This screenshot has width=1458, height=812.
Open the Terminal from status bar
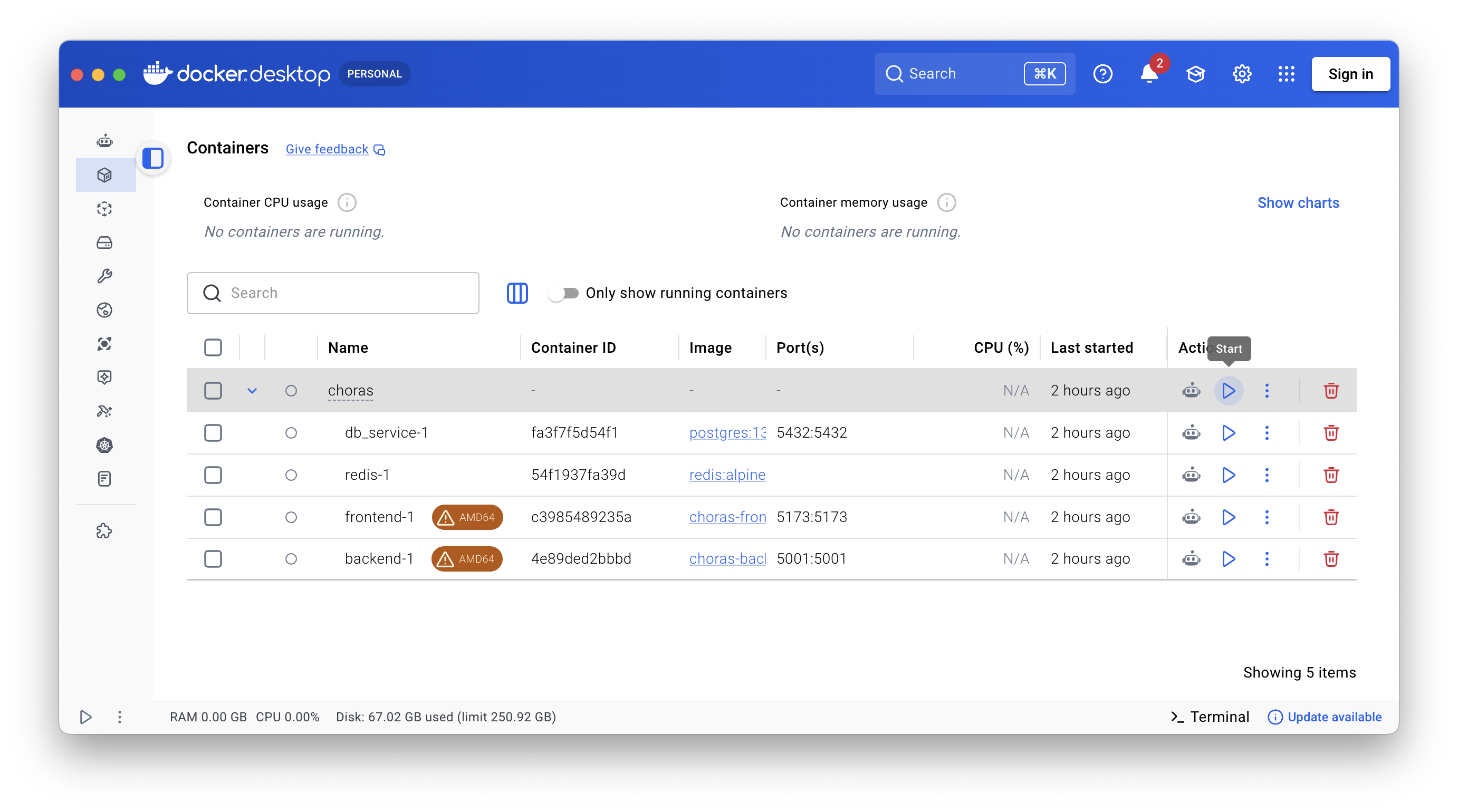tap(1210, 717)
